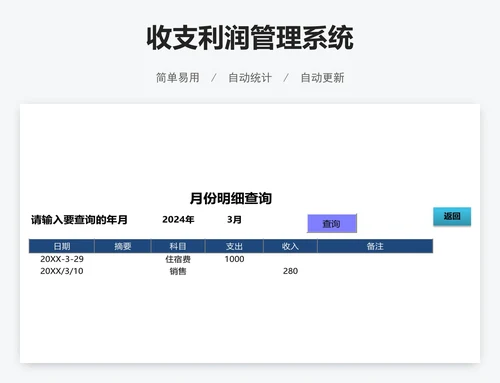Click the 摘要 column header
The width and height of the screenshot is (500, 383).
[x=123, y=246]
